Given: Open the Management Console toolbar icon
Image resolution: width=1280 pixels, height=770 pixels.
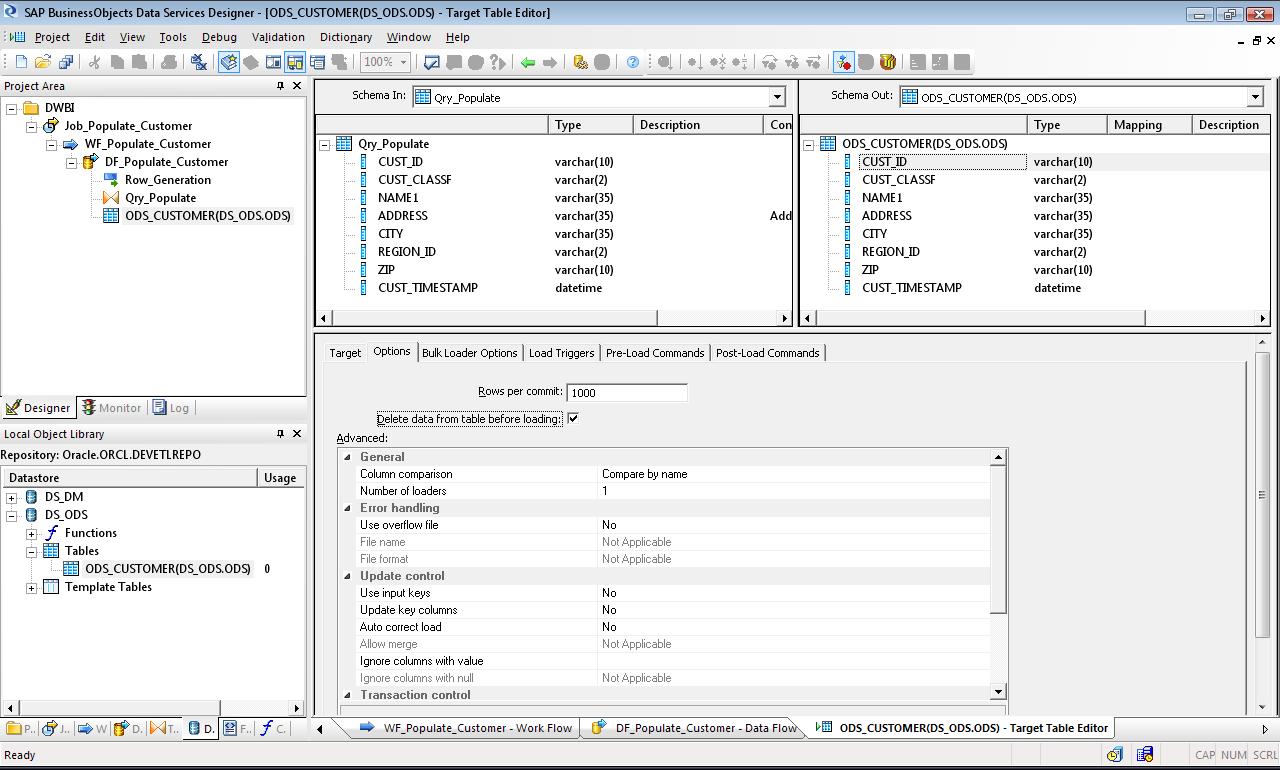Looking at the screenshot, I should click(x=580, y=62).
